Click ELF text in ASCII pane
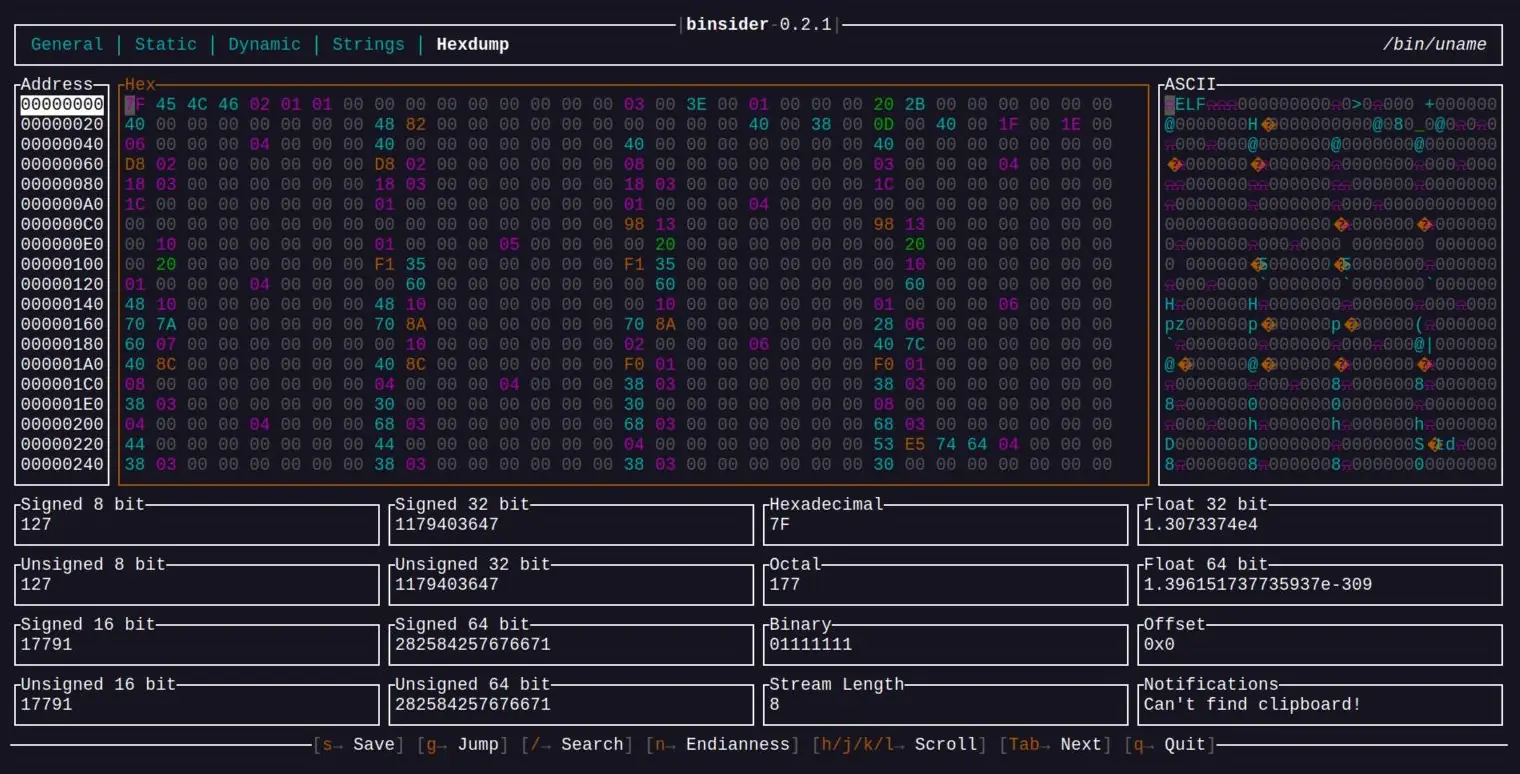This screenshot has width=1520, height=774. pyautogui.click(x=1190, y=104)
